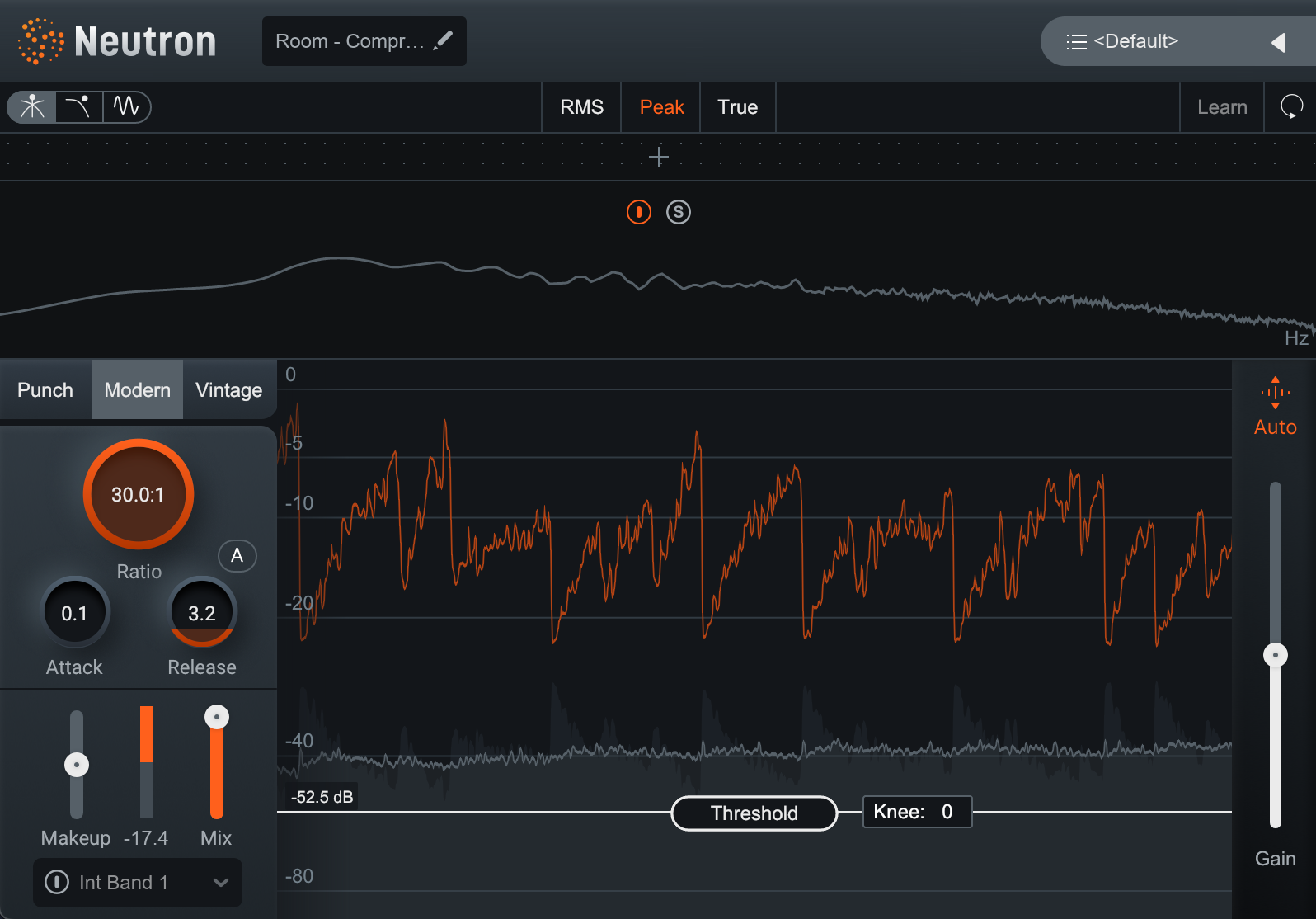1316x919 pixels.
Task: Enable auto release A button
Action: coord(237,556)
